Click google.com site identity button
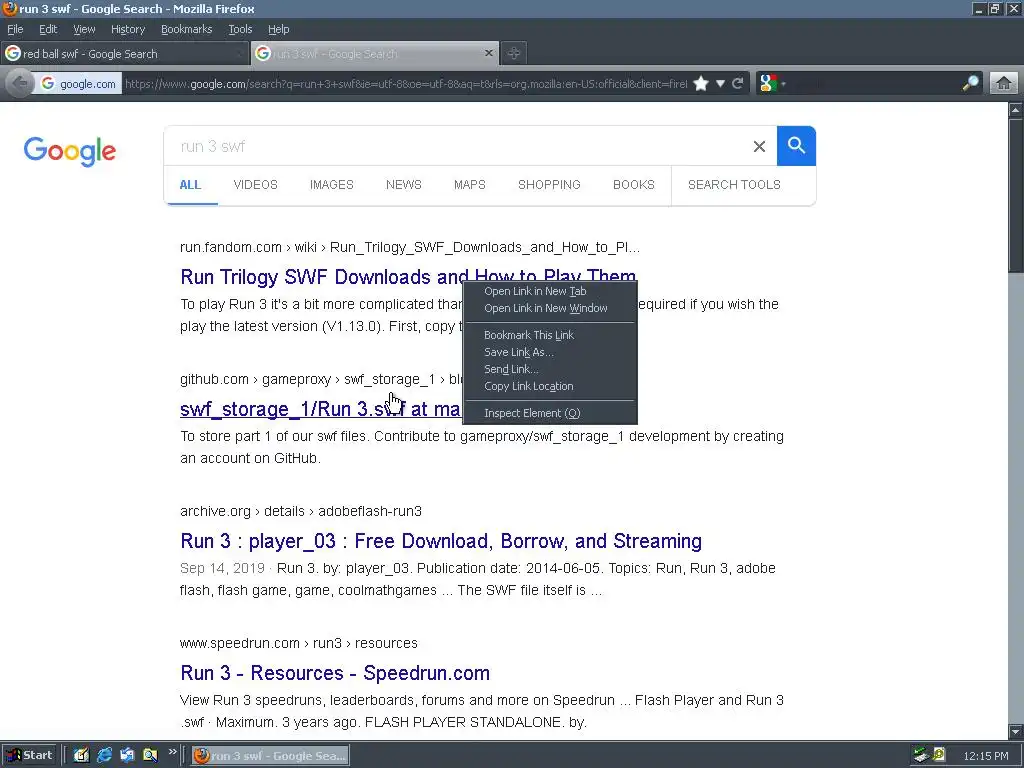The image size is (1024, 768). 78,84
